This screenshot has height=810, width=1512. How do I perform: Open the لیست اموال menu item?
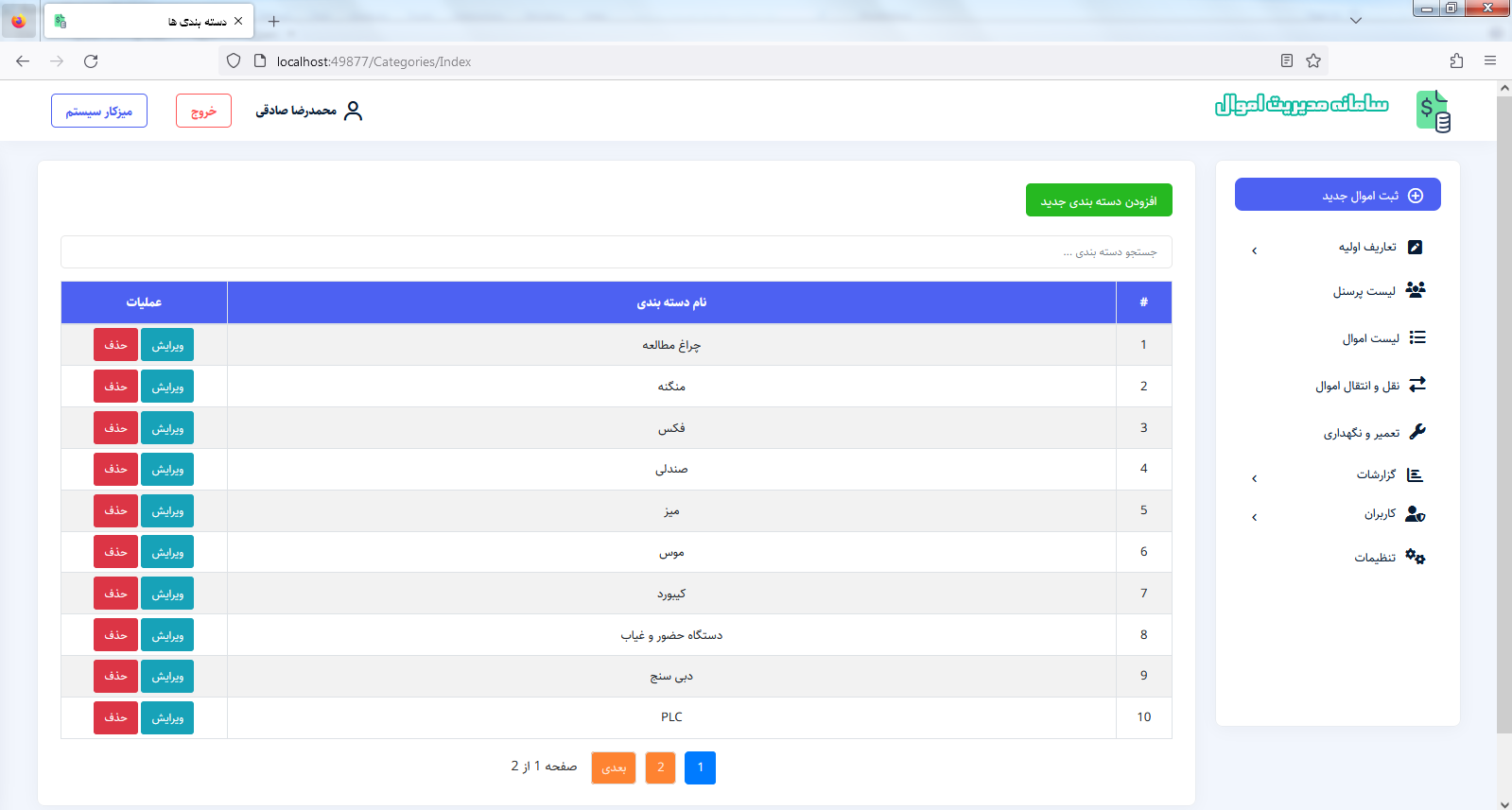click(x=1370, y=338)
